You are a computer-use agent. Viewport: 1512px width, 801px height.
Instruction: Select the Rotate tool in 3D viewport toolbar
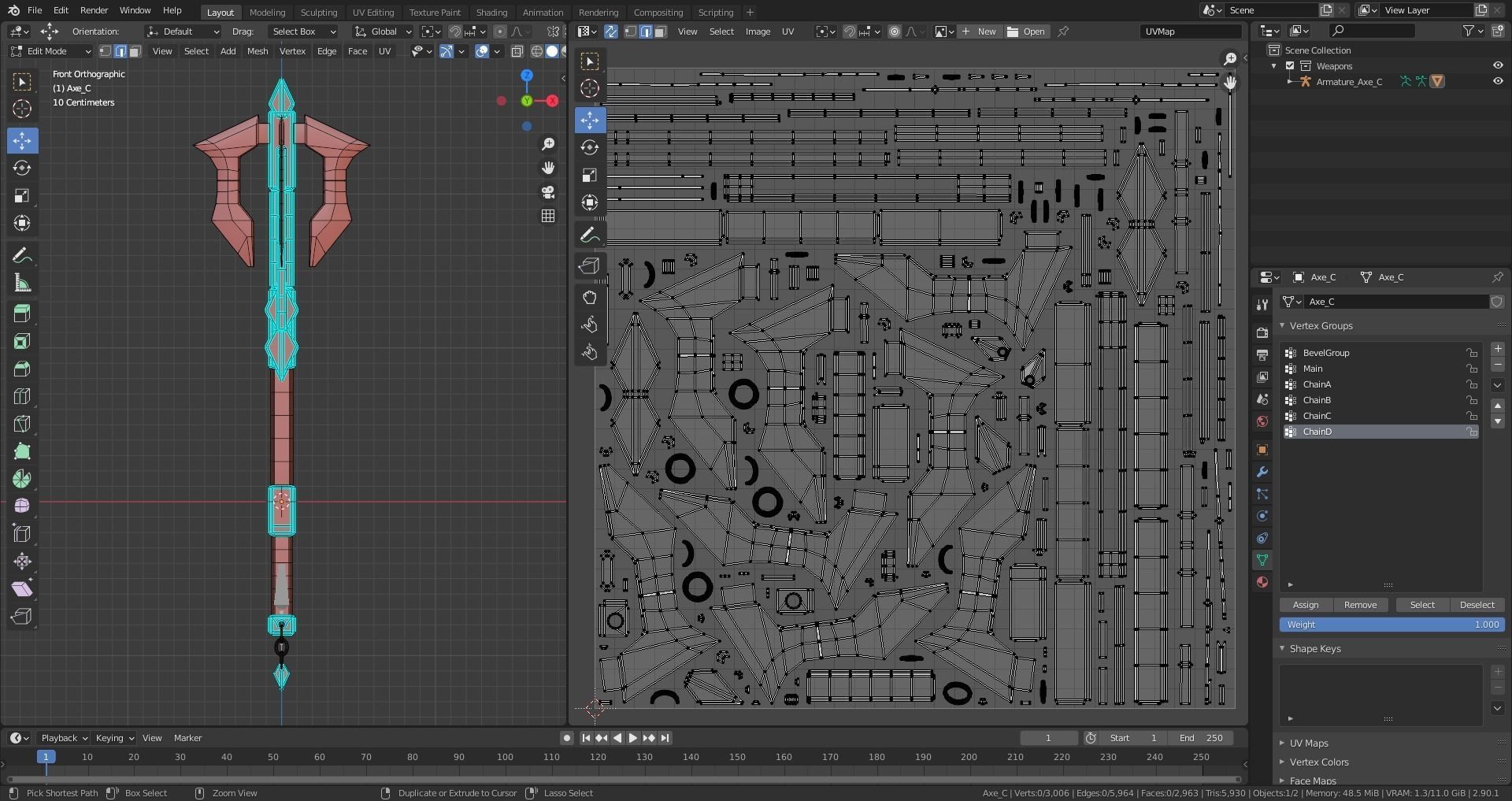coord(22,169)
